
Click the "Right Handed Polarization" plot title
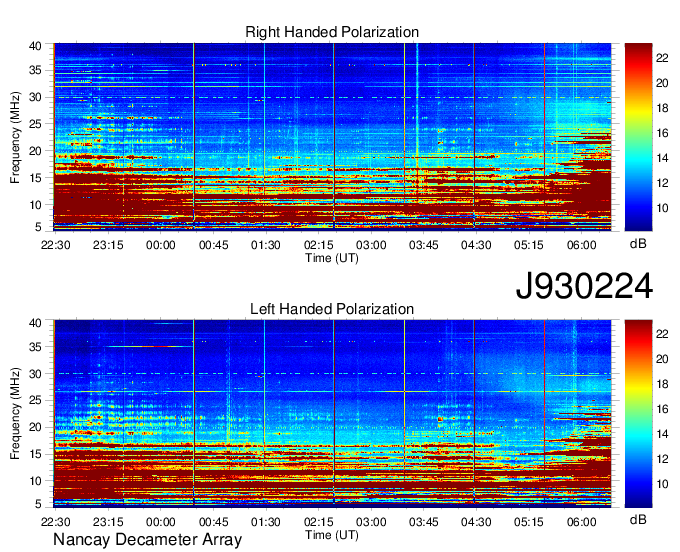332,32
